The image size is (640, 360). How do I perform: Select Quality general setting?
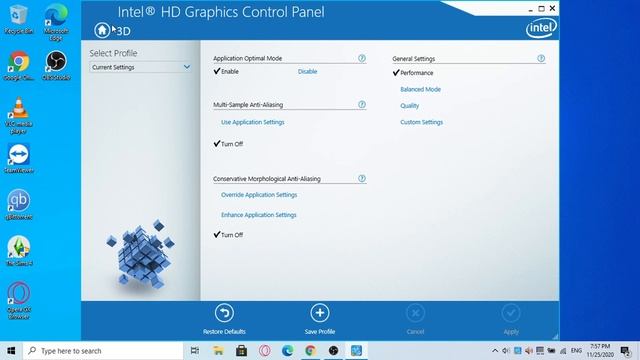pos(409,105)
